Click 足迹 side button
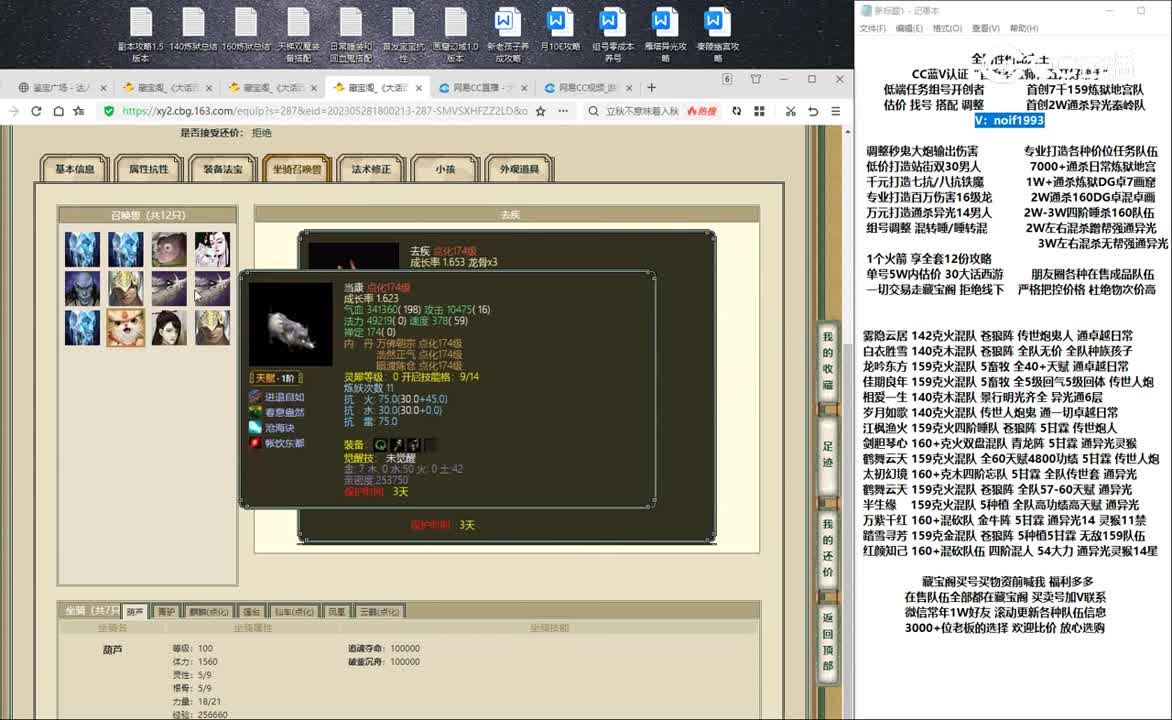The image size is (1172, 720). (827, 455)
